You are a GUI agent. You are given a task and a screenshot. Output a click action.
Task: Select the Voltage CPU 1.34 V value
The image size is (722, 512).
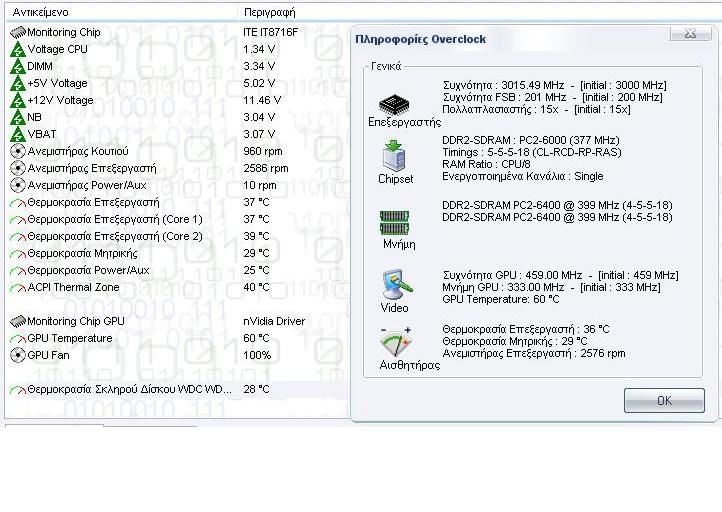(259, 49)
